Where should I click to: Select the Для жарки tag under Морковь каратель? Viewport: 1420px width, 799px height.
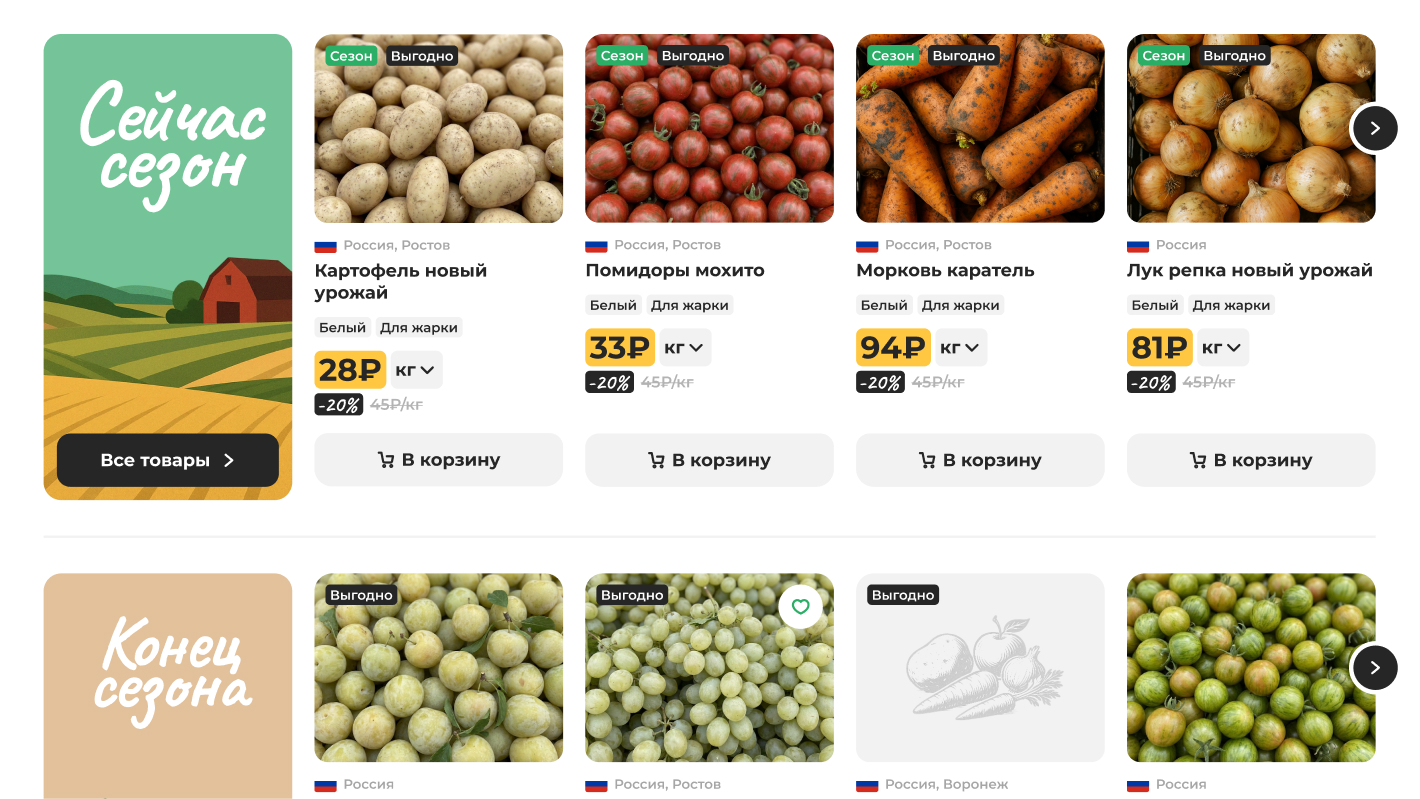(x=961, y=305)
